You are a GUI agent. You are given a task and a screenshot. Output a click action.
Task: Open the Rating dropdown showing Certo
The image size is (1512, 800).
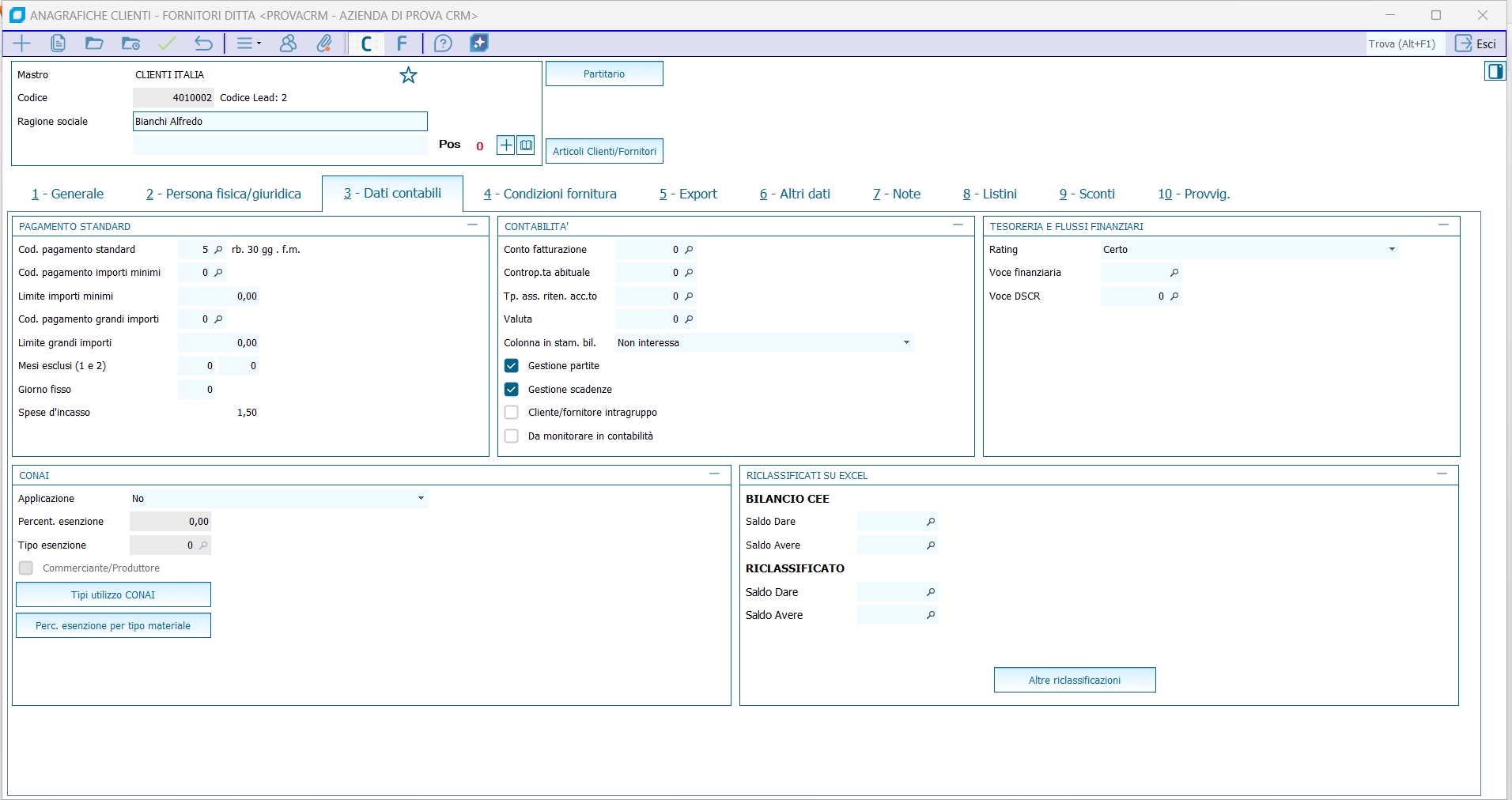[1391, 250]
